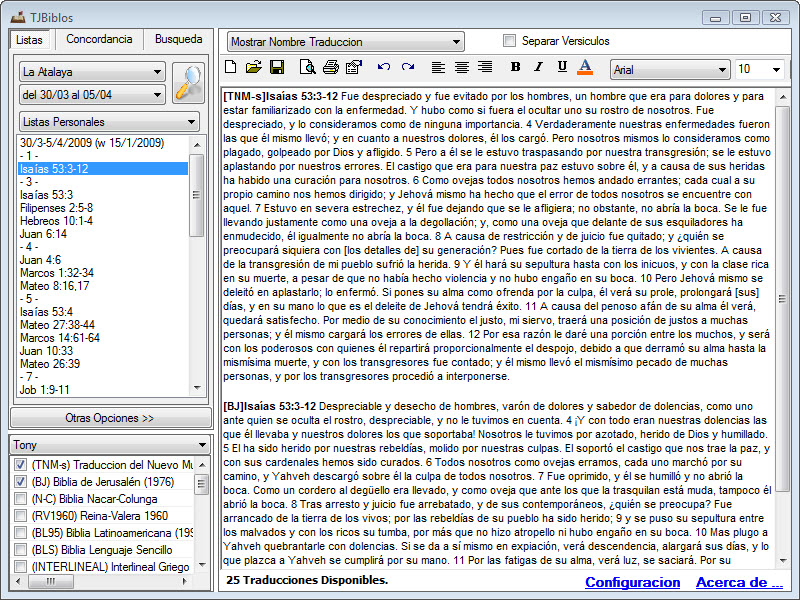Toggle underline formatting
This screenshot has width=800, height=600.
[562, 67]
